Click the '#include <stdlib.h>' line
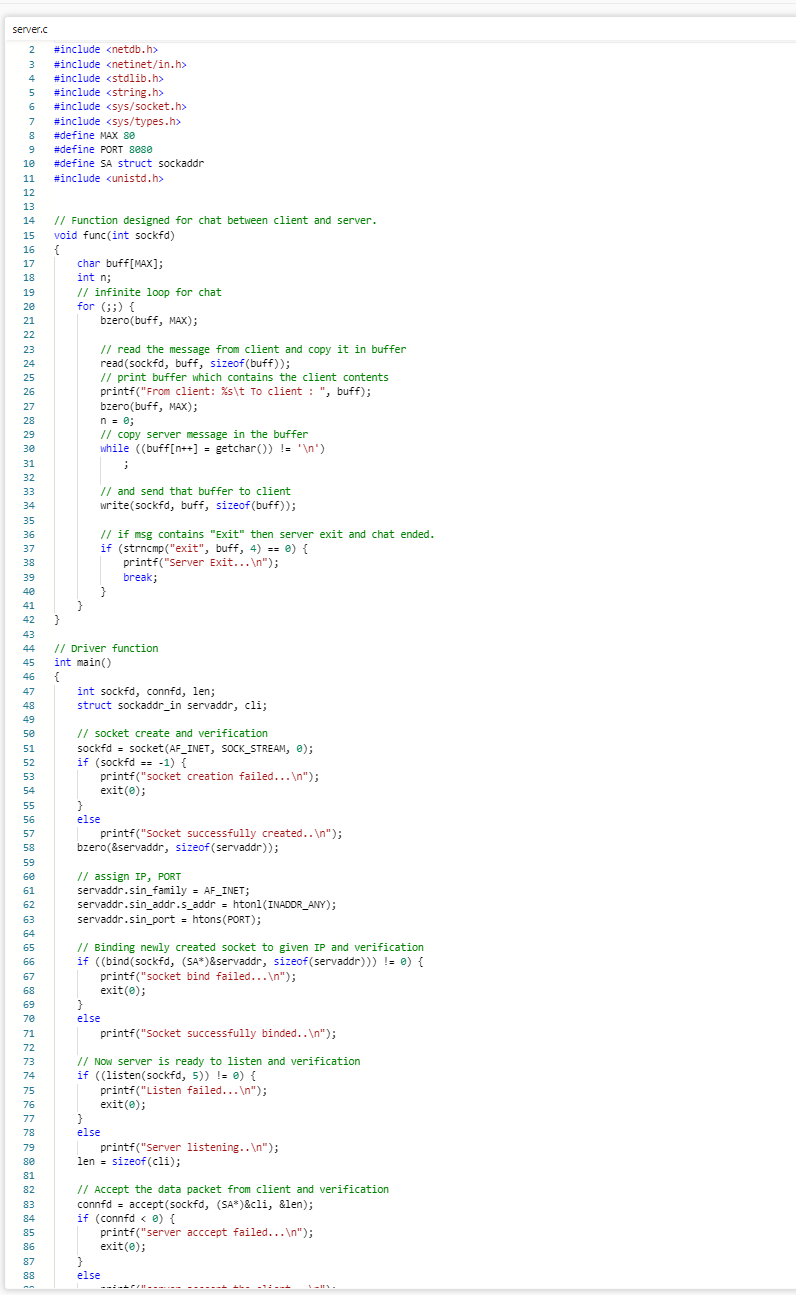The height and width of the screenshot is (1295, 796). tap(109, 78)
